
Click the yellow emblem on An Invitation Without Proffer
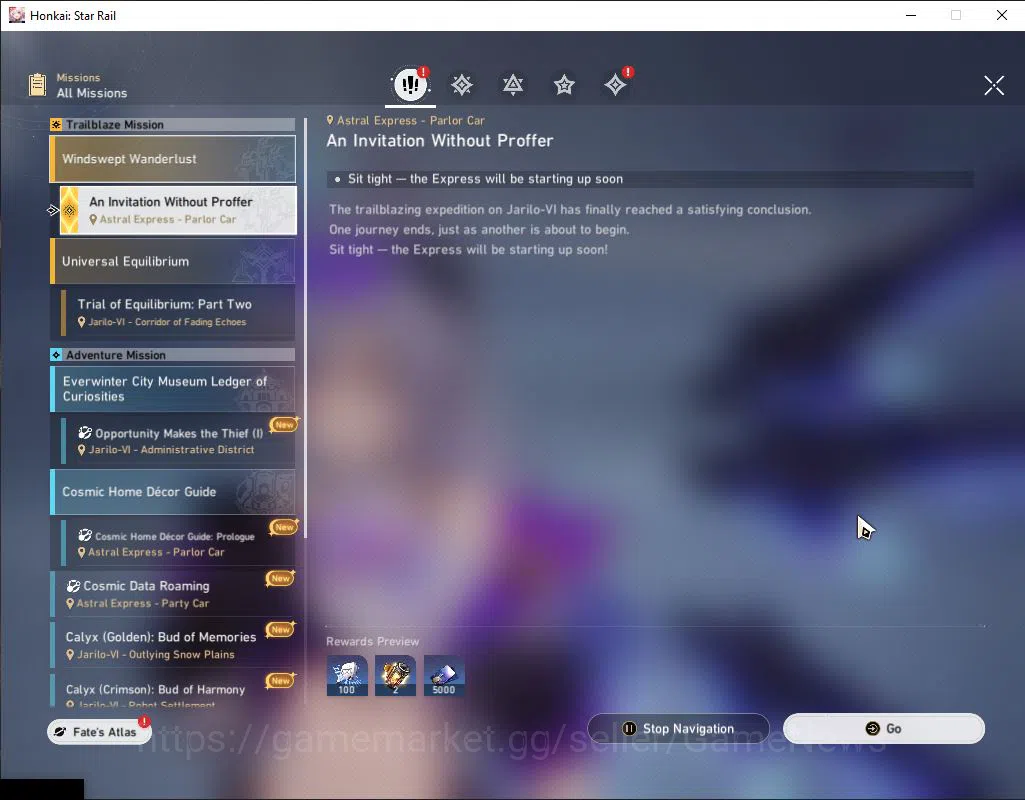[x=69, y=210]
